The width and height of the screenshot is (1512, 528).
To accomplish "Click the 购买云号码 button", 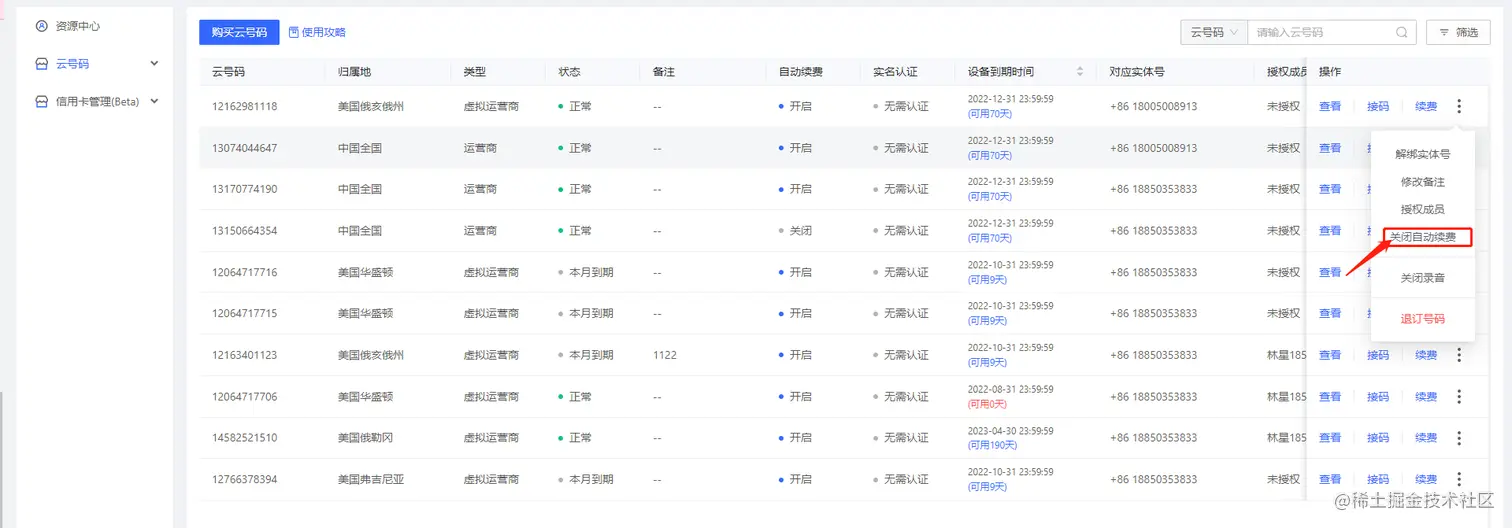I will pyautogui.click(x=239, y=32).
